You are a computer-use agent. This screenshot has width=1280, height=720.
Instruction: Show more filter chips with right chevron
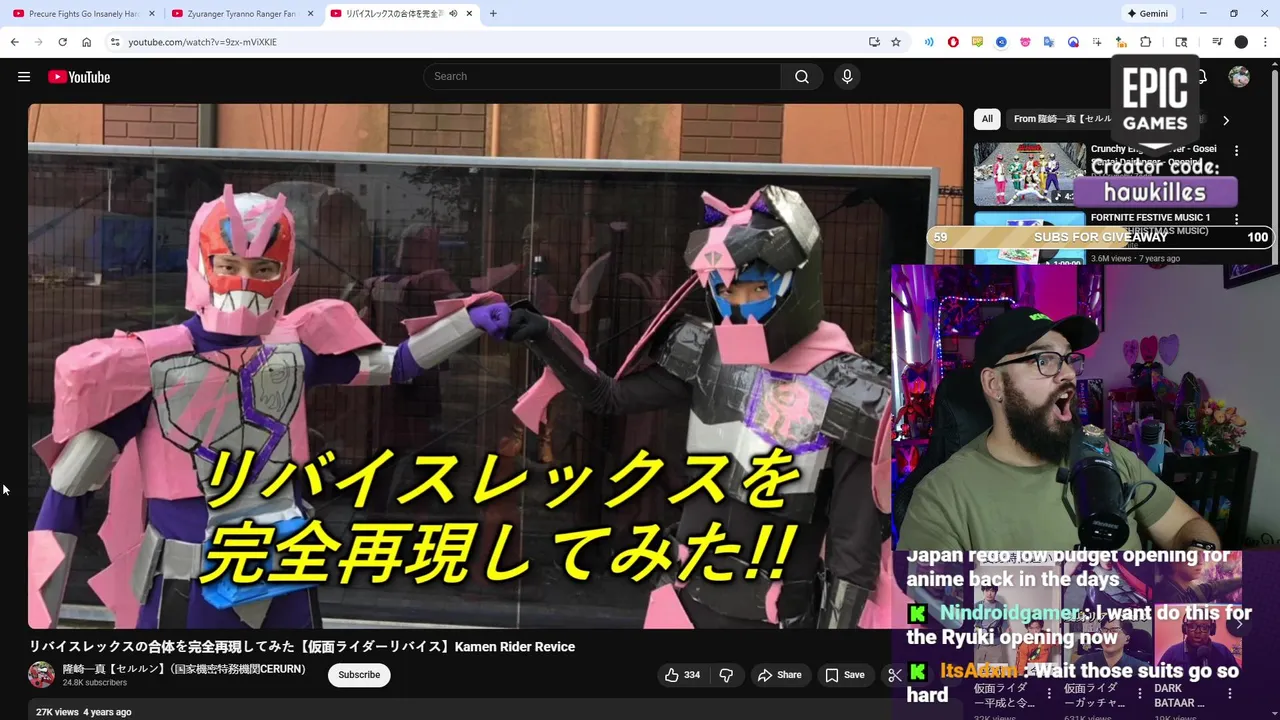click(1226, 120)
